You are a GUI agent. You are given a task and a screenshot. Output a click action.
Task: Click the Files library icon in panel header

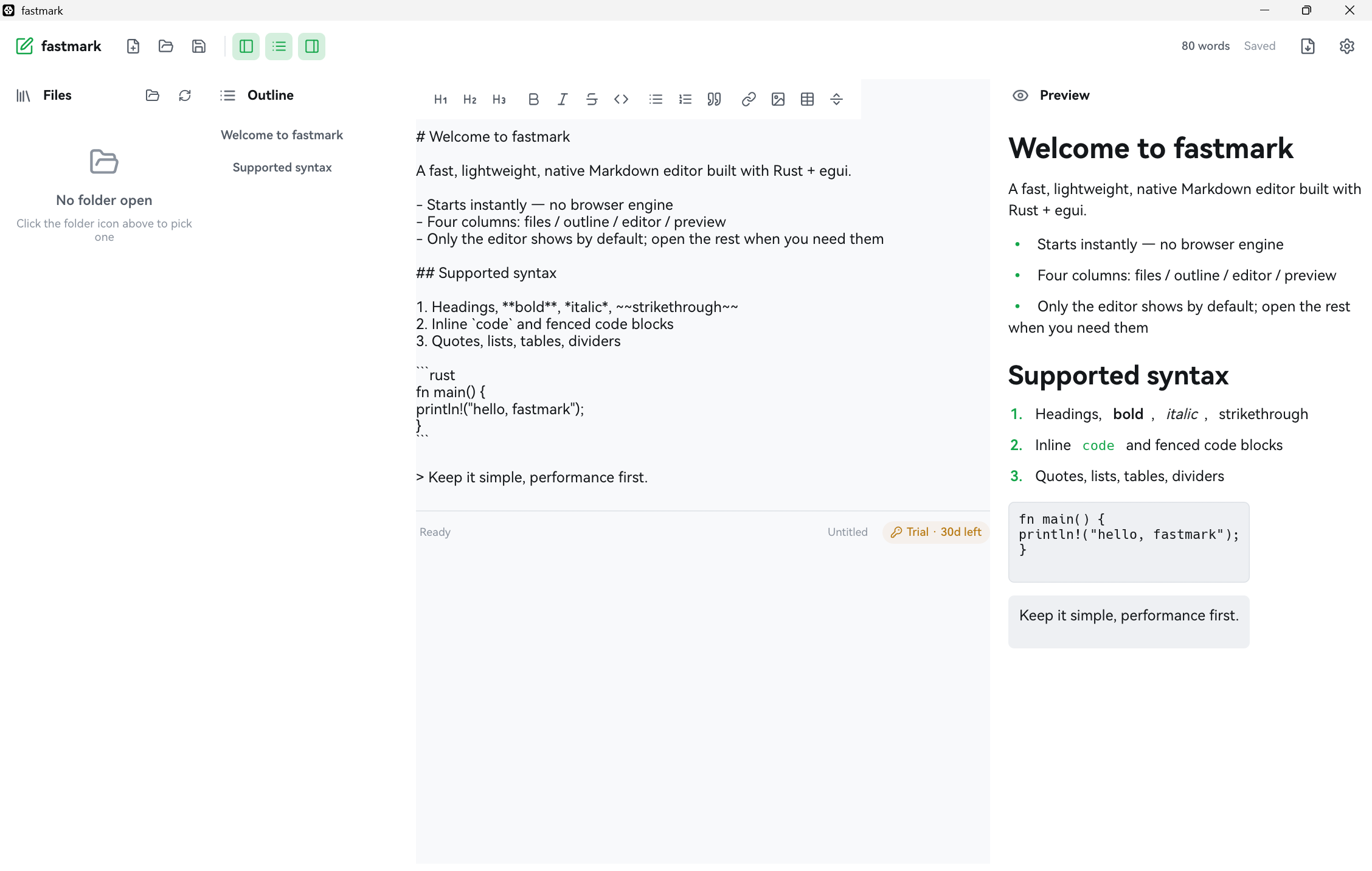23,95
